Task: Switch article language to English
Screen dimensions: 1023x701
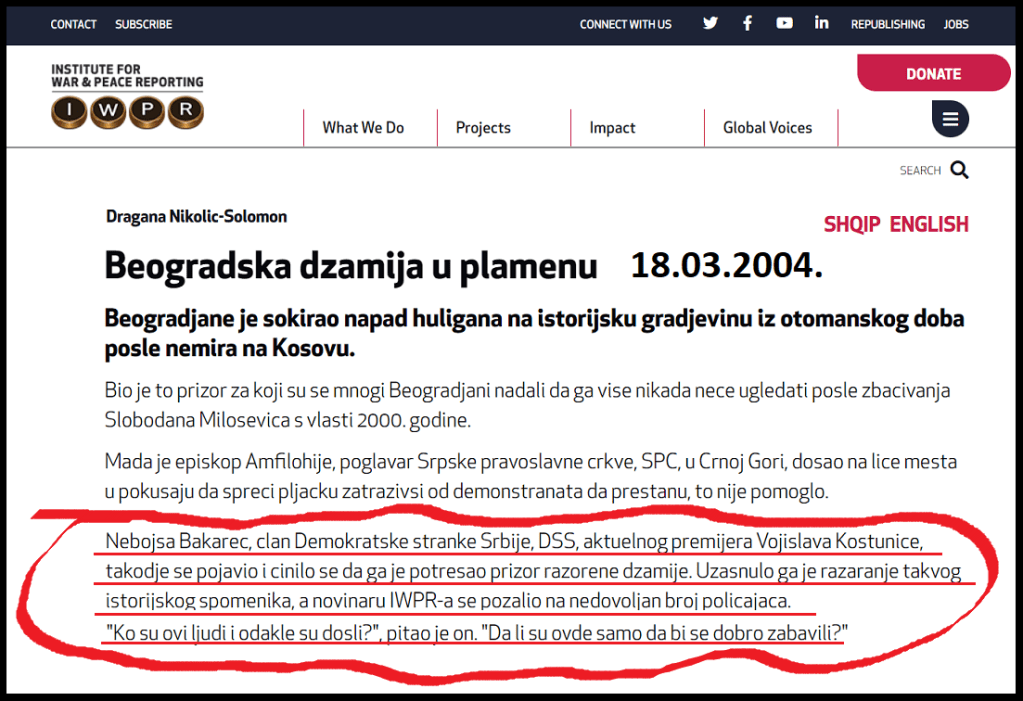Action: coord(929,224)
